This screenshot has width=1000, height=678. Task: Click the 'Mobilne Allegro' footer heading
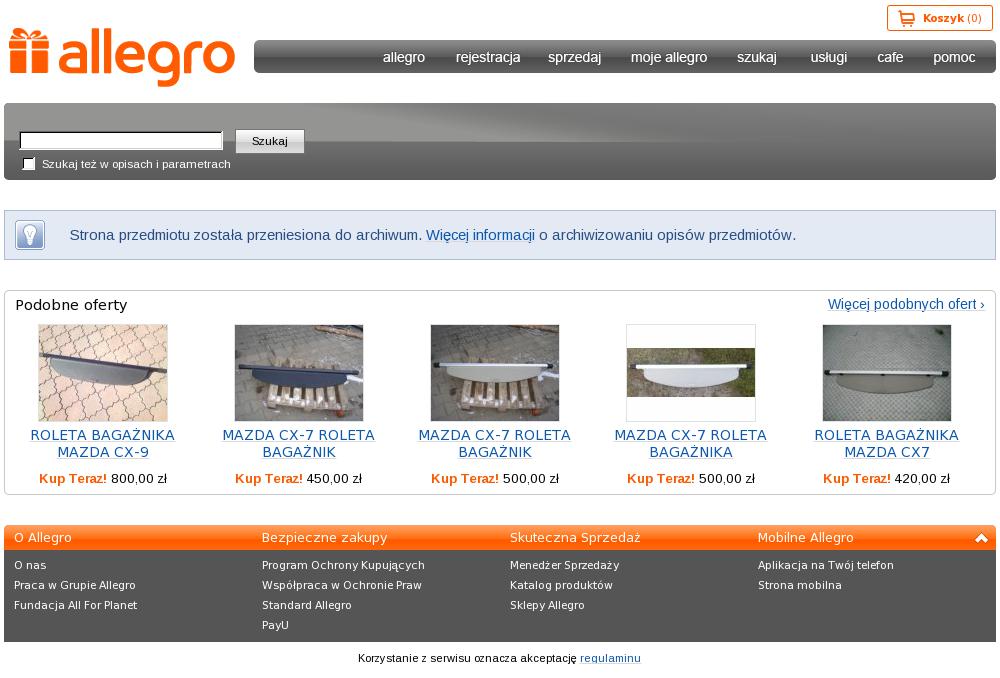pos(805,538)
